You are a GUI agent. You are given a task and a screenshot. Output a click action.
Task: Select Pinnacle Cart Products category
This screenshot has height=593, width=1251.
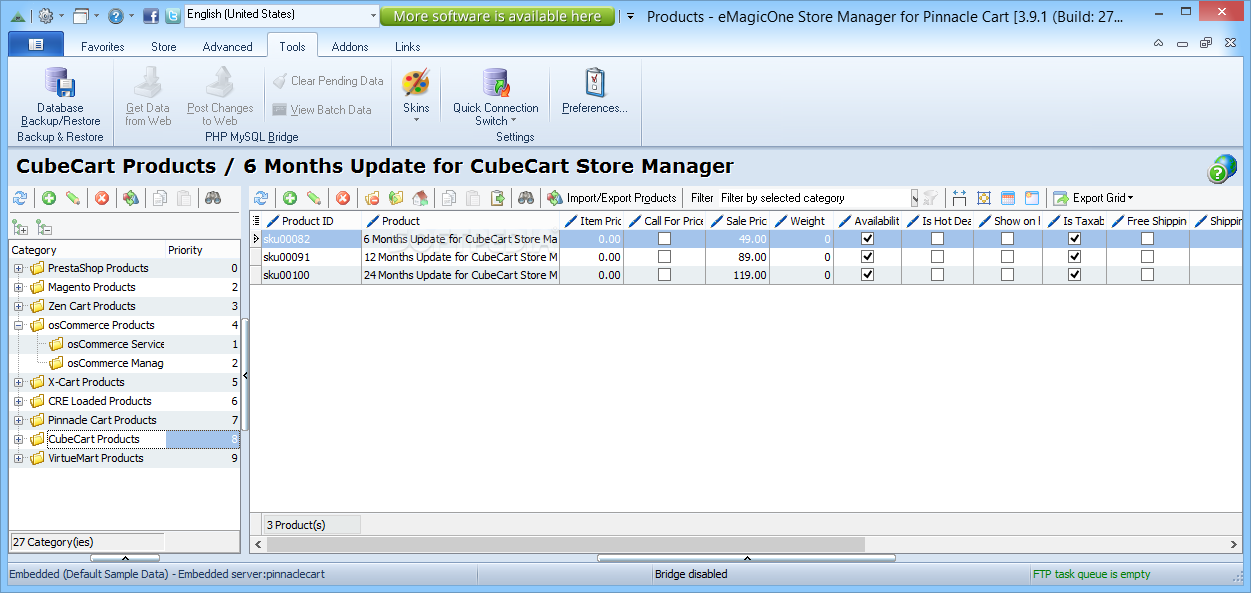pos(102,420)
